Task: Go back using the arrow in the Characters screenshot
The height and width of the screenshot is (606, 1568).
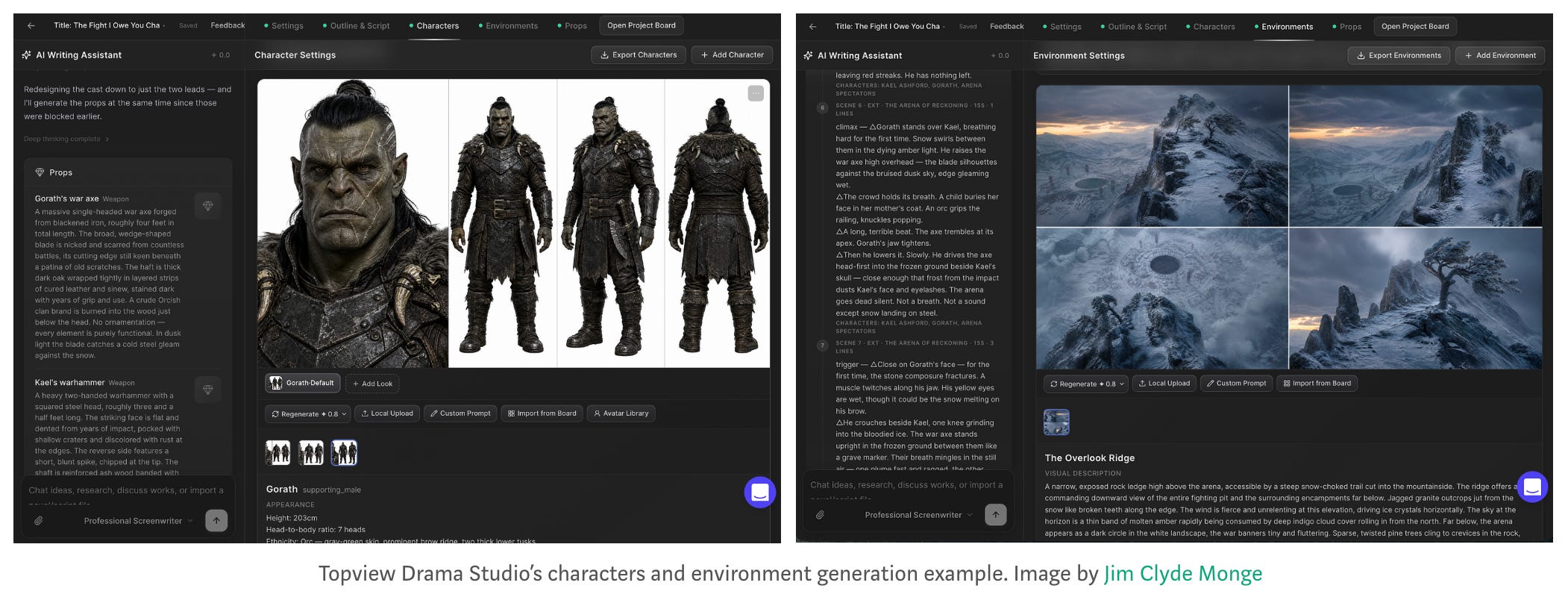Action: coord(31,25)
